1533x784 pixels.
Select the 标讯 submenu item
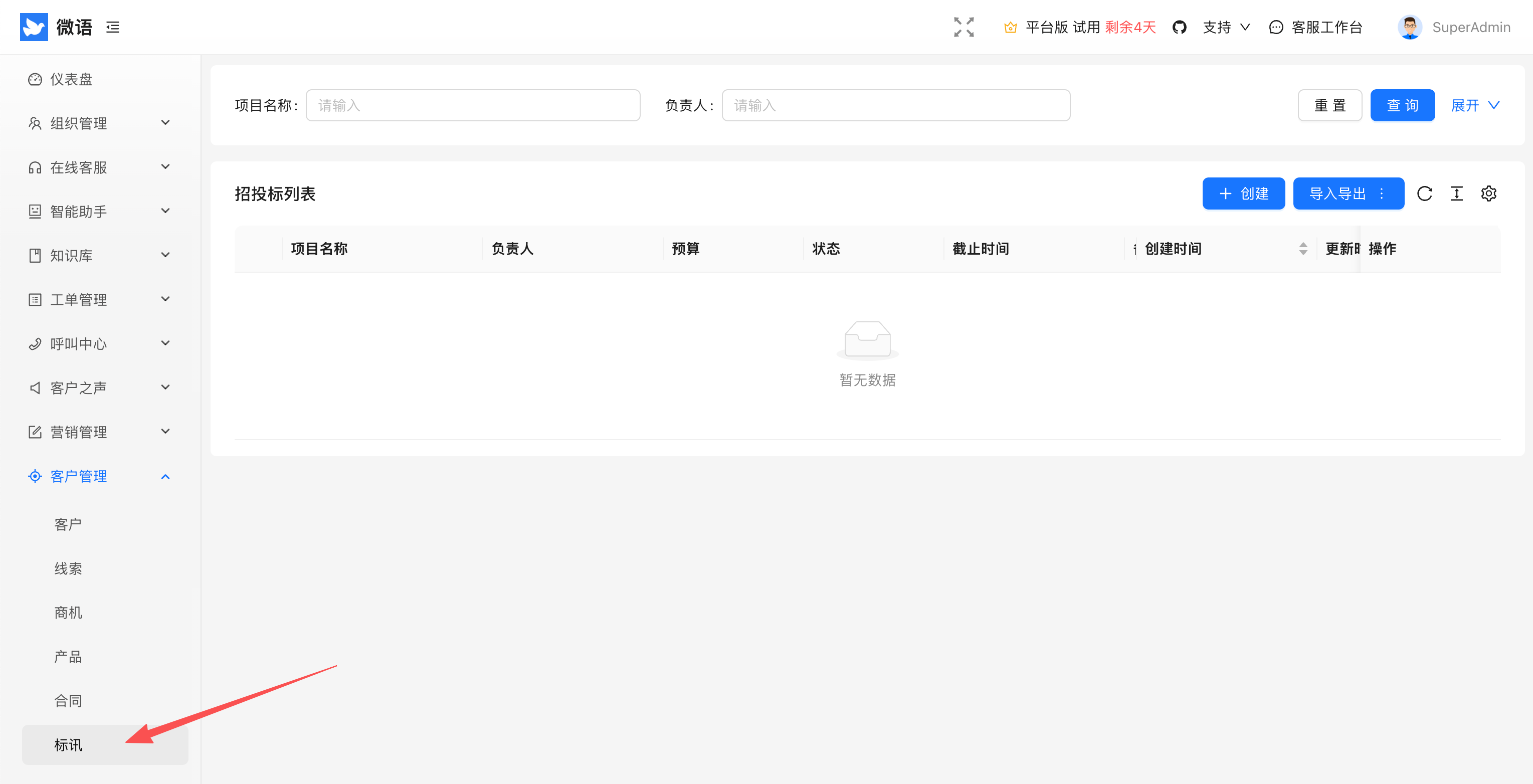[105, 745]
